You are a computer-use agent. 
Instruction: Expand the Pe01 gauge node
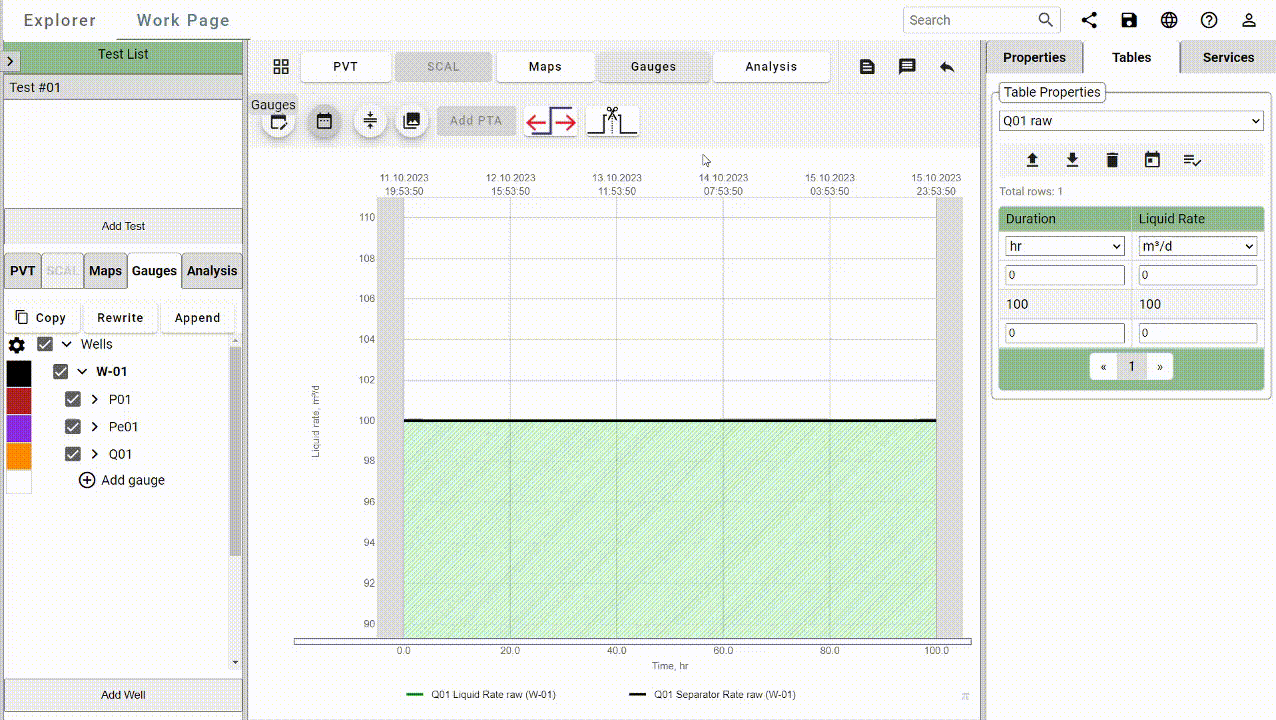(95, 426)
